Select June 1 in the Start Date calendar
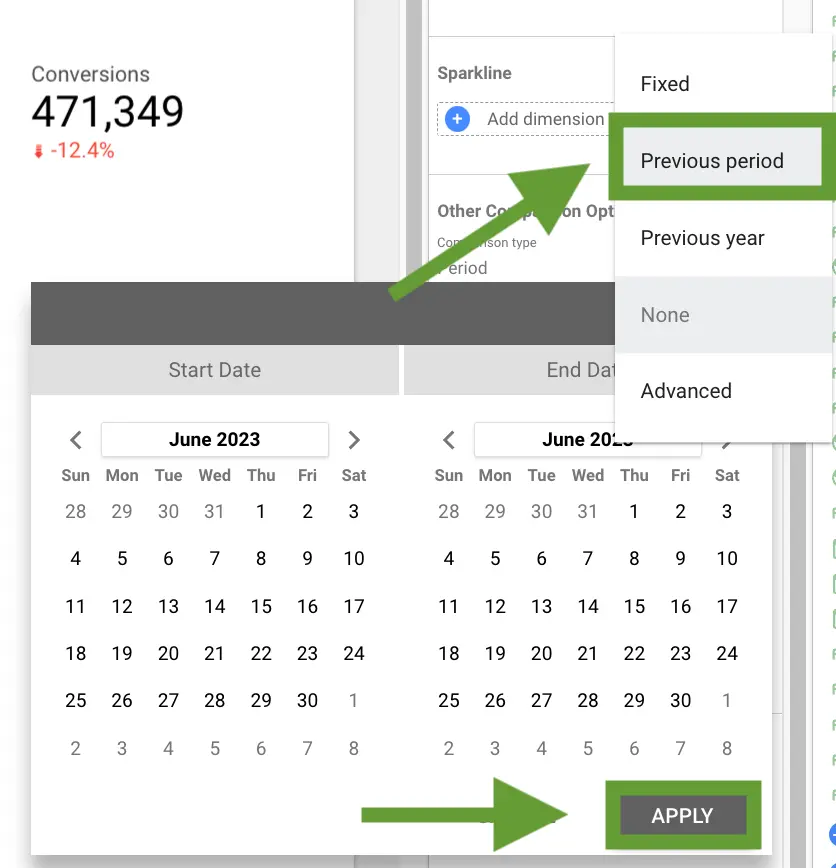836x868 pixels. point(261,512)
